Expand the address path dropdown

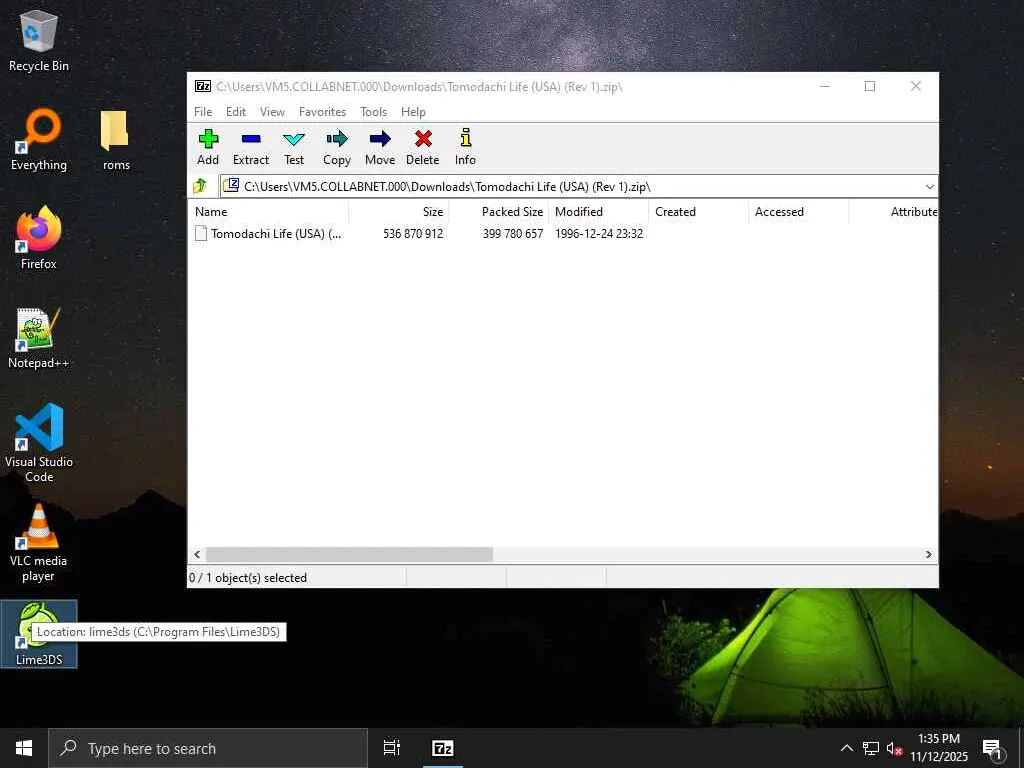pyautogui.click(x=929, y=187)
